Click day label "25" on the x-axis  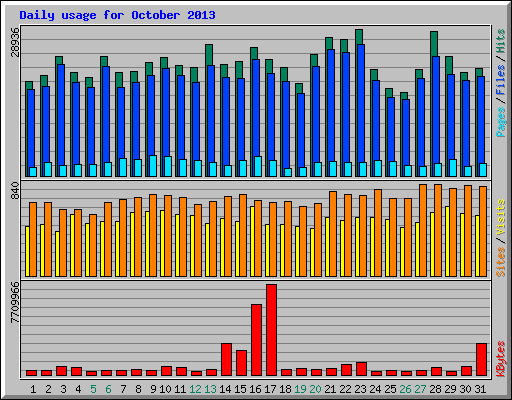tap(390, 389)
